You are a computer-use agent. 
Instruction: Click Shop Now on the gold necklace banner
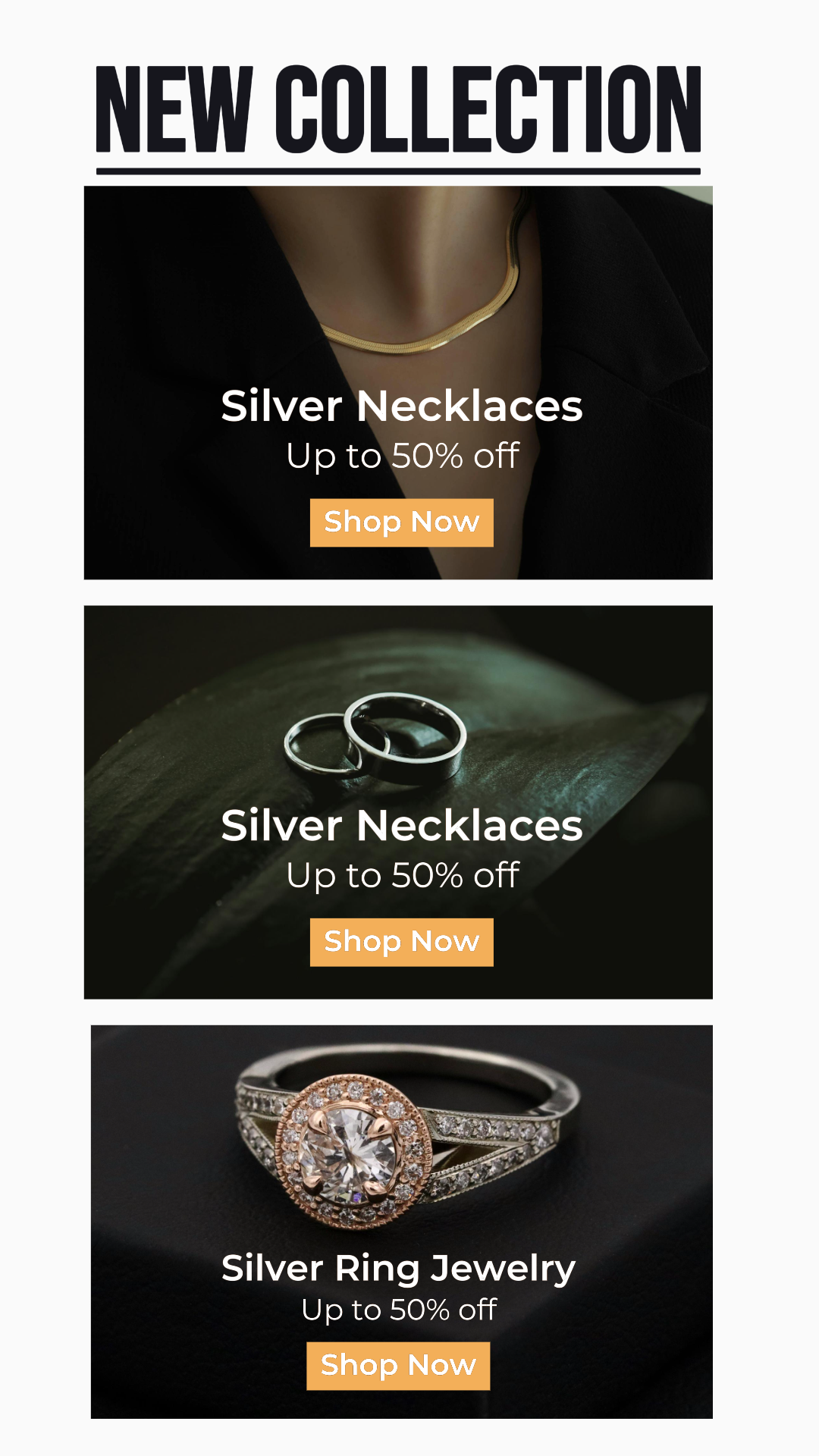point(402,522)
